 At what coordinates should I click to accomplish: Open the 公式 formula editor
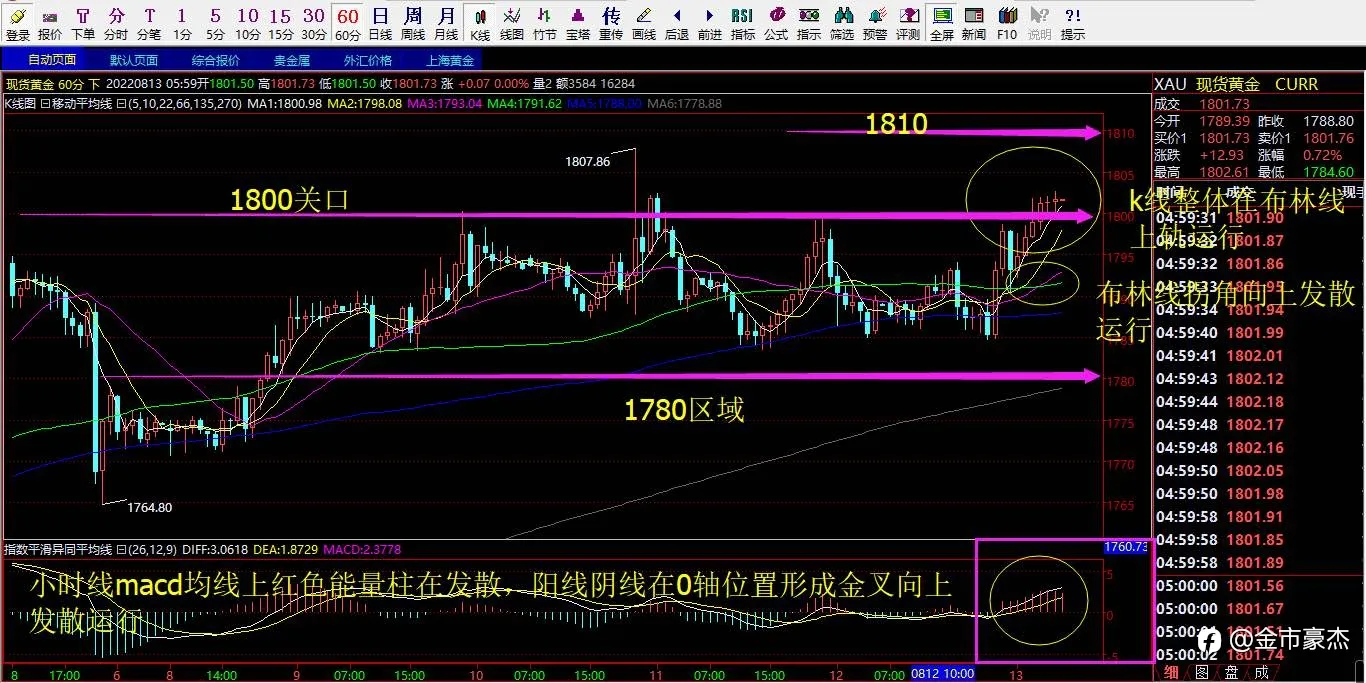(776, 22)
